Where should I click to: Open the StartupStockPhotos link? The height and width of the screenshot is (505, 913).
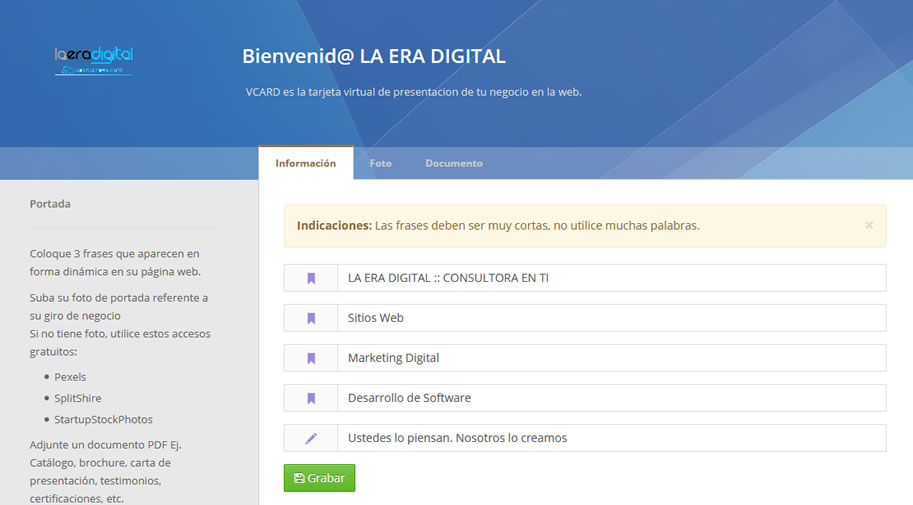pyautogui.click(x=103, y=419)
